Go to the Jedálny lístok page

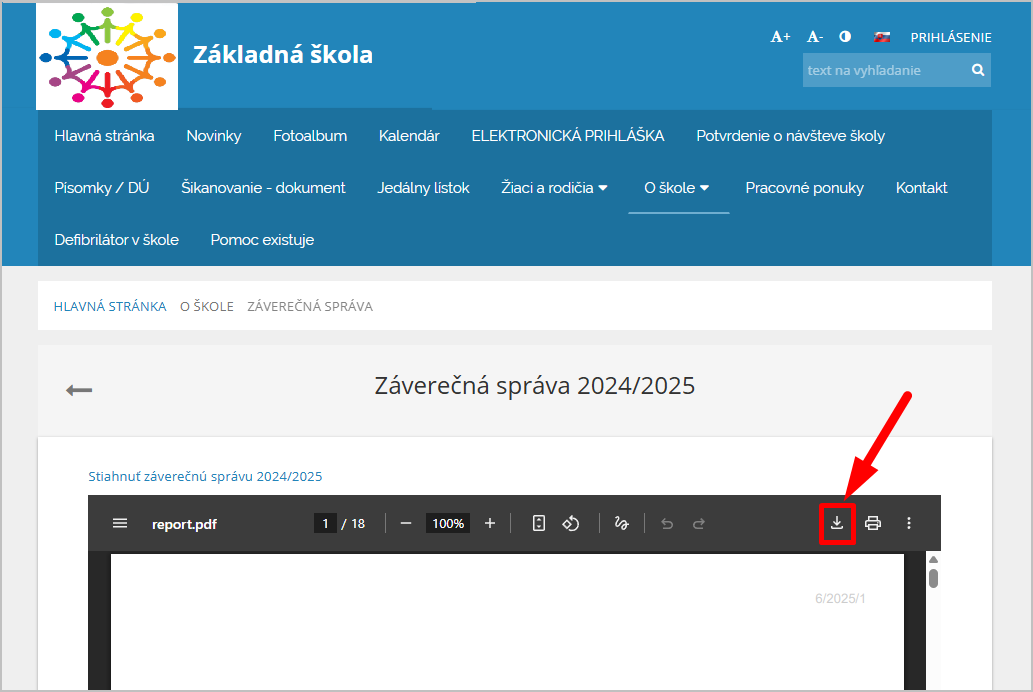coord(423,188)
